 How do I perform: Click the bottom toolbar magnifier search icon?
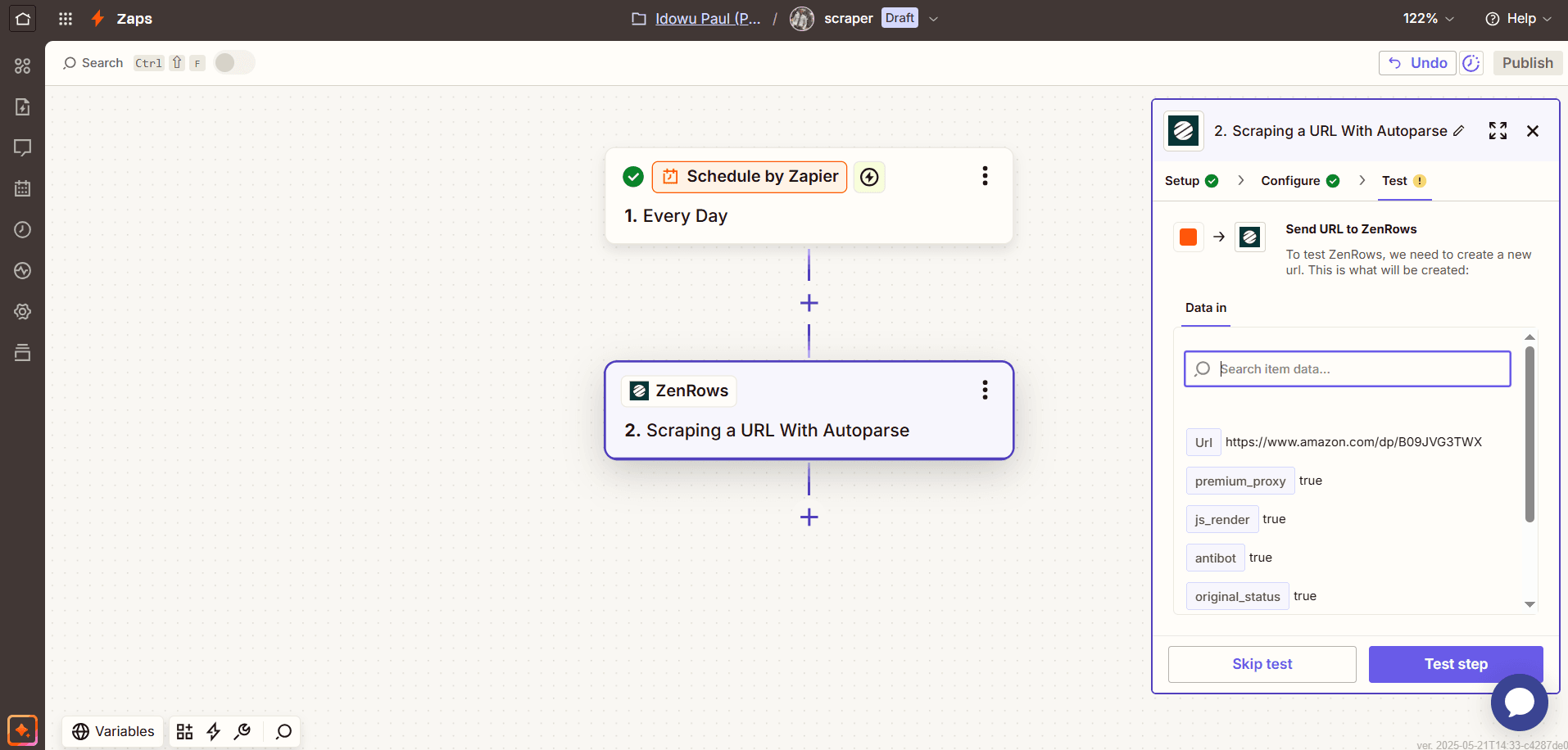coord(283,731)
